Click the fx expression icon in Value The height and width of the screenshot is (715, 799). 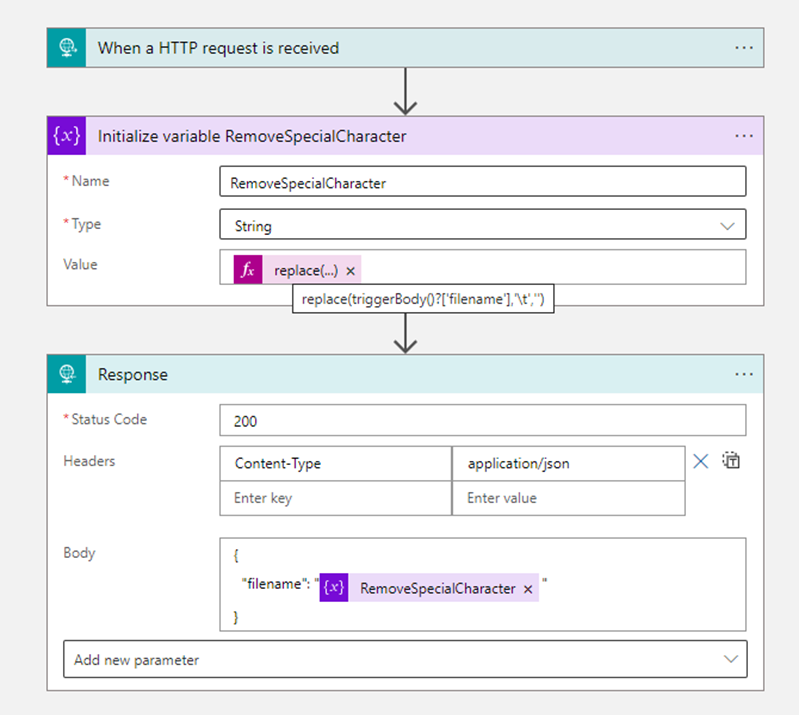(x=248, y=270)
